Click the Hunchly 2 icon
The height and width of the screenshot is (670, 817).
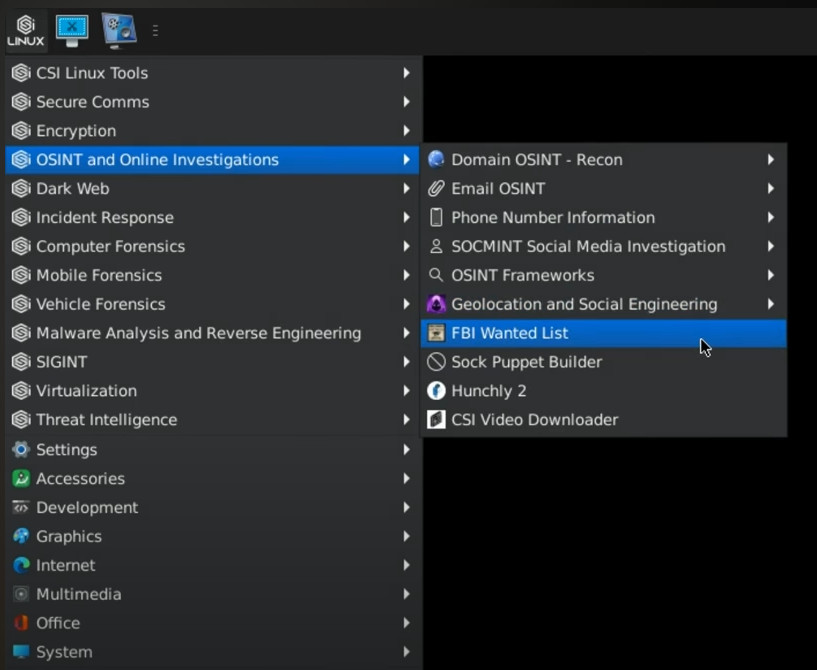[x=436, y=391]
